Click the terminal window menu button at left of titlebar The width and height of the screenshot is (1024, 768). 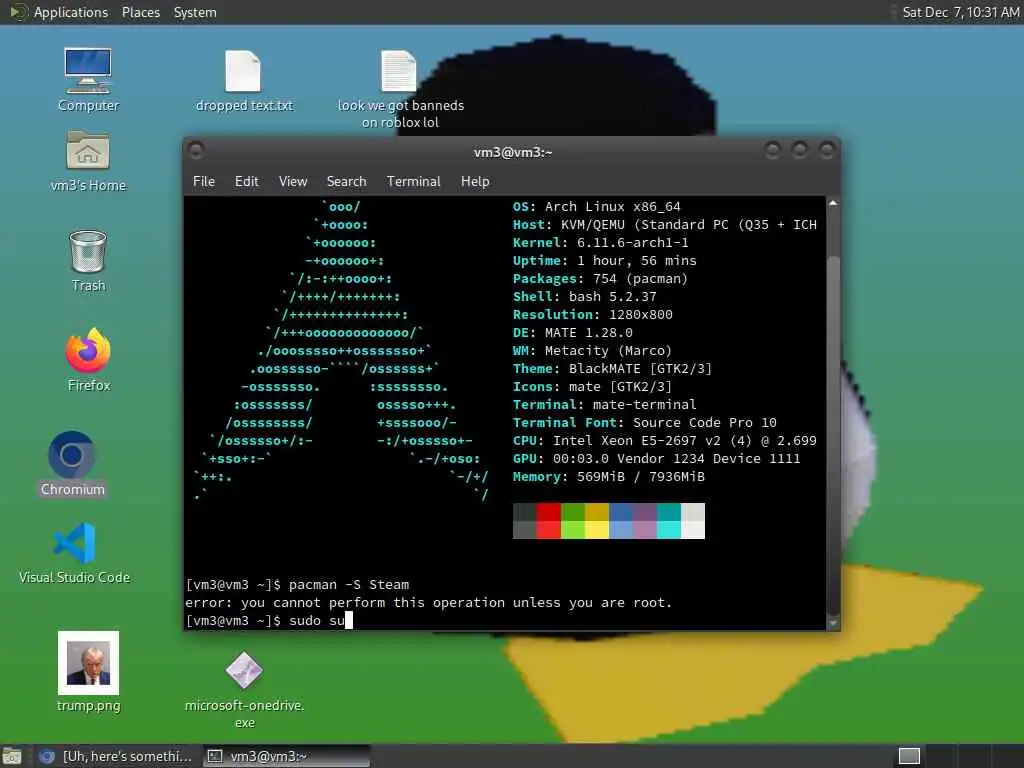(196, 151)
